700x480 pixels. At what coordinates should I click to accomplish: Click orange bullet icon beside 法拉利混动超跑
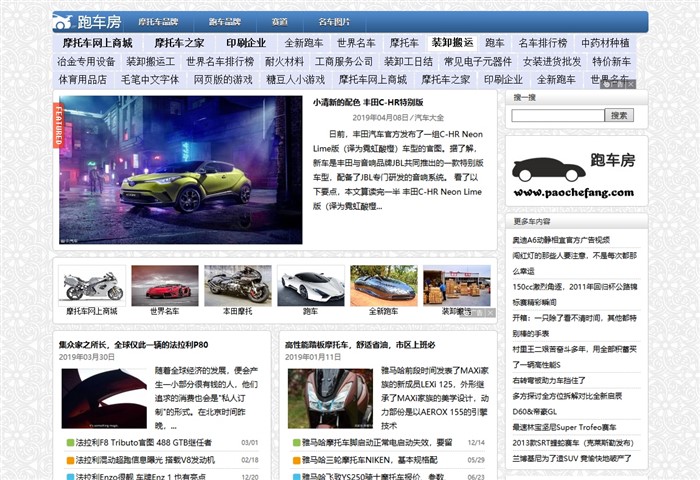pyautogui.click(x=70, y=460)
